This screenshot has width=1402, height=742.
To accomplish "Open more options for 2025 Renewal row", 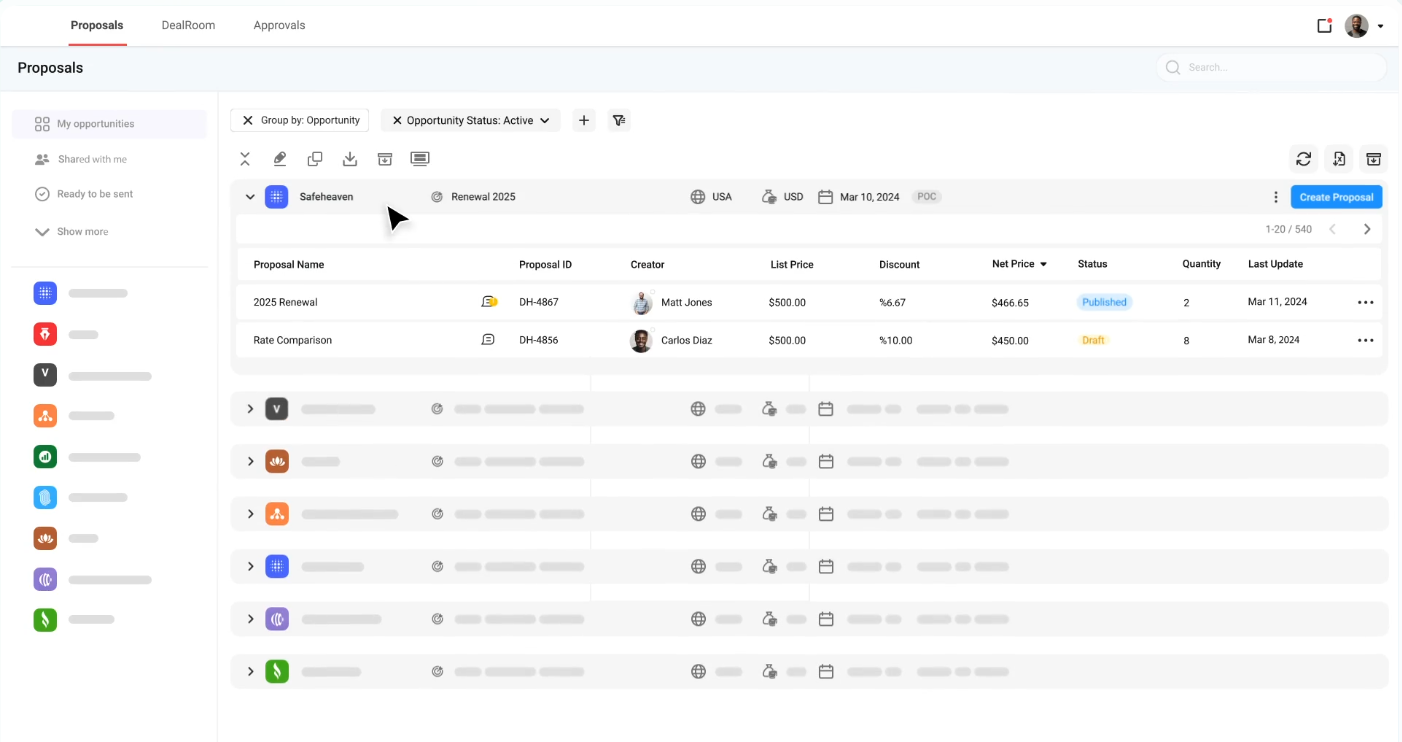I will point(1365,302).
